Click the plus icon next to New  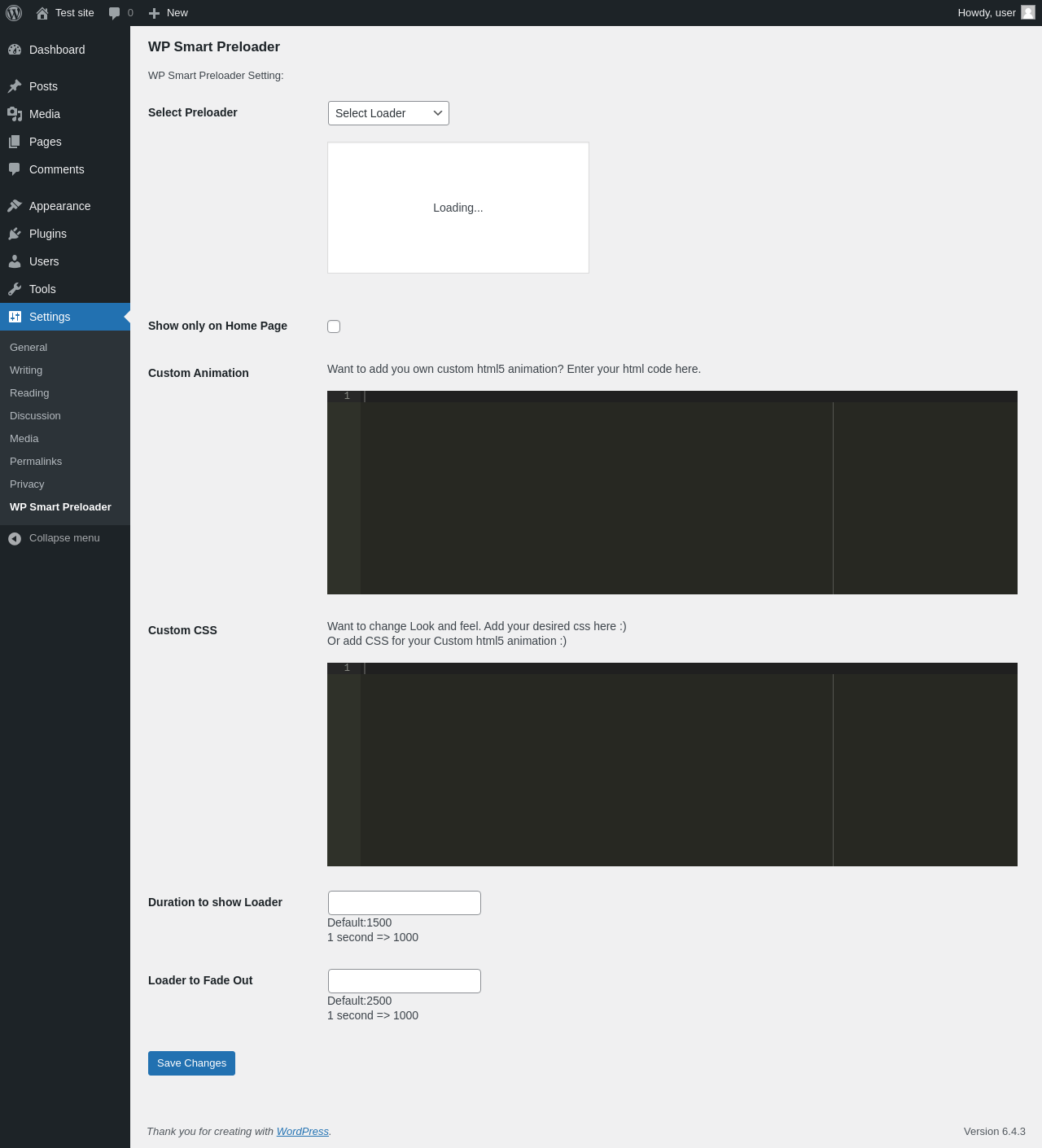(x=154, y=13)
